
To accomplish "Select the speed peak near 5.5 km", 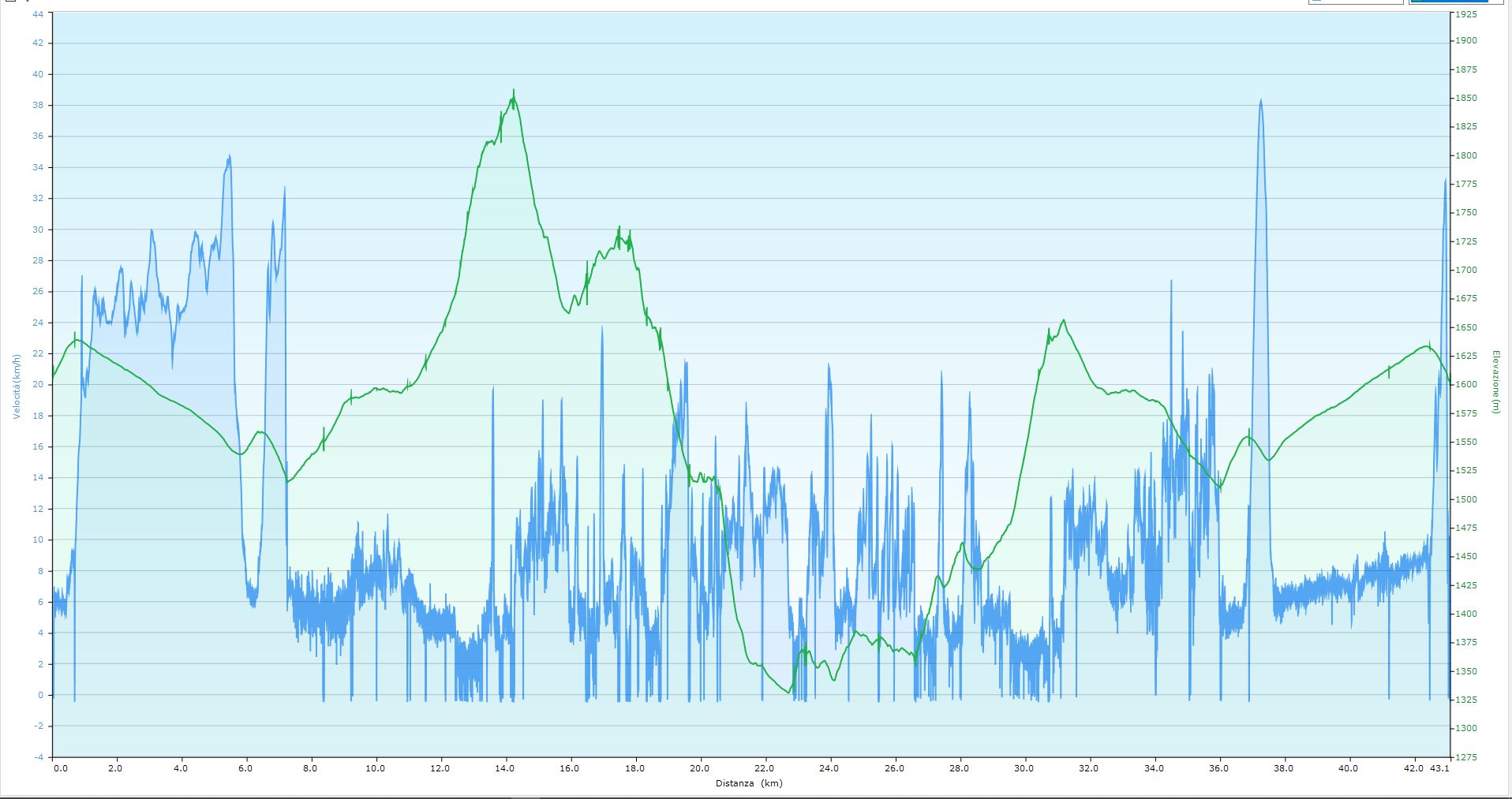I will point(229,156).
